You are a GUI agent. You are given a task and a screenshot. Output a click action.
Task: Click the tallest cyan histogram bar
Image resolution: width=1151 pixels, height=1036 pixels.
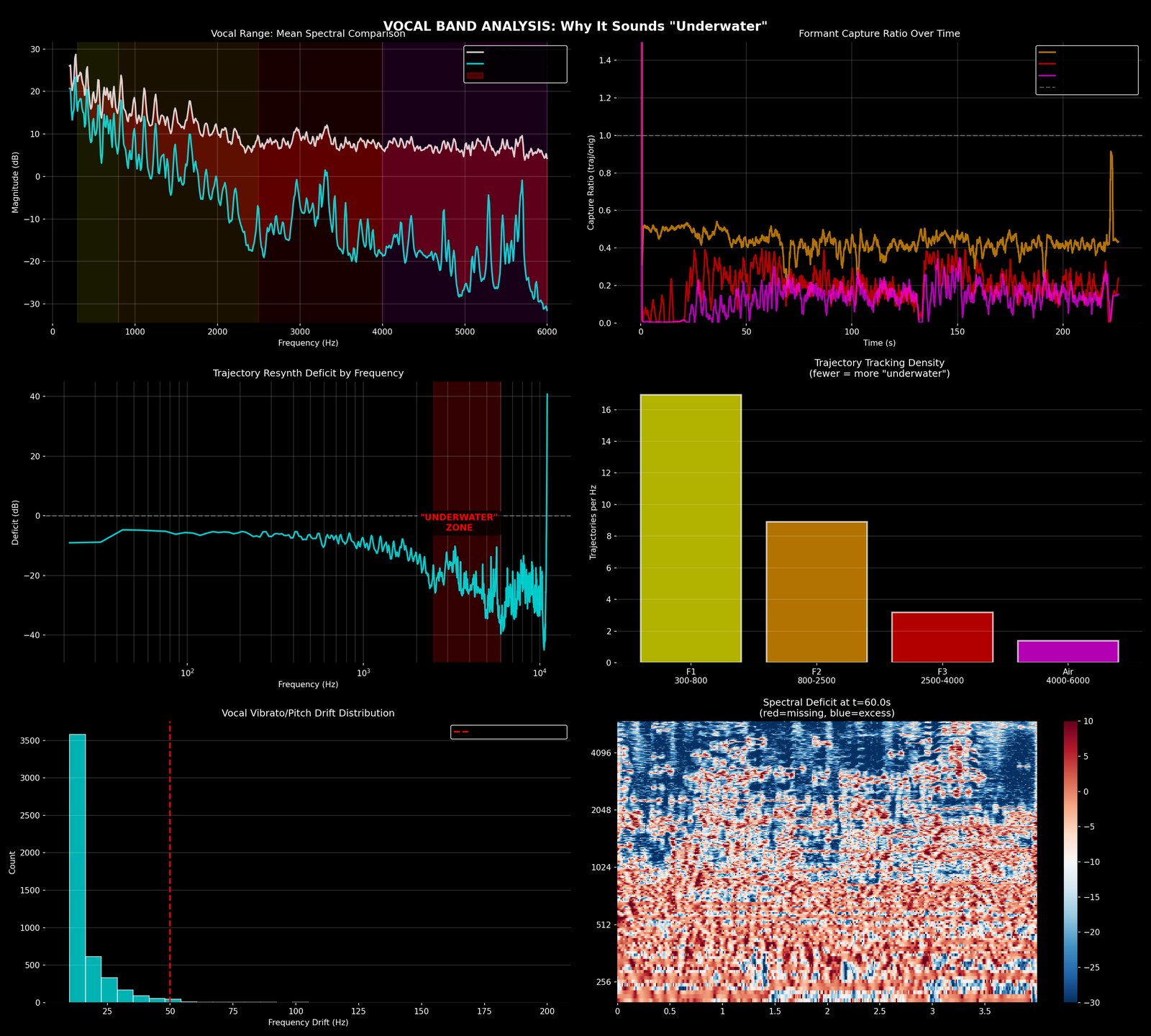pos(77,868)
